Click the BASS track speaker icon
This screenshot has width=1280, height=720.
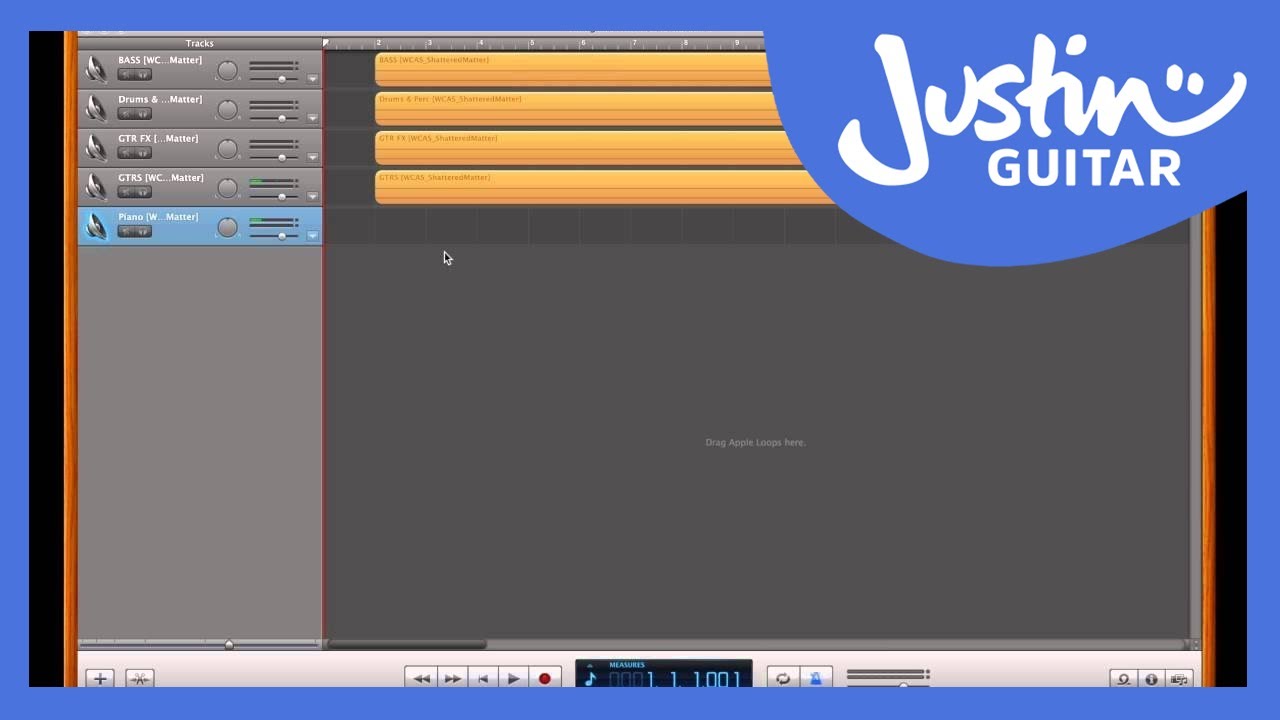pyautogui.click(x=96, y=69)
